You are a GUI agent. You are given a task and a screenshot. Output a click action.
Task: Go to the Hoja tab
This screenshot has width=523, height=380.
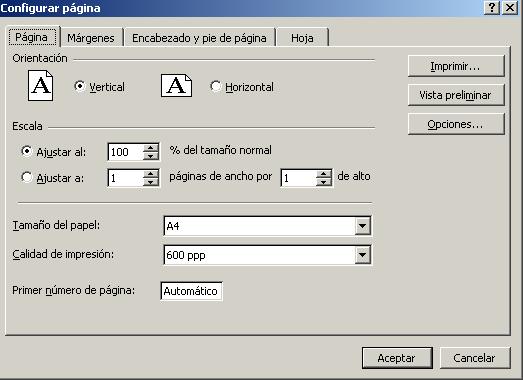coord(302,38)
